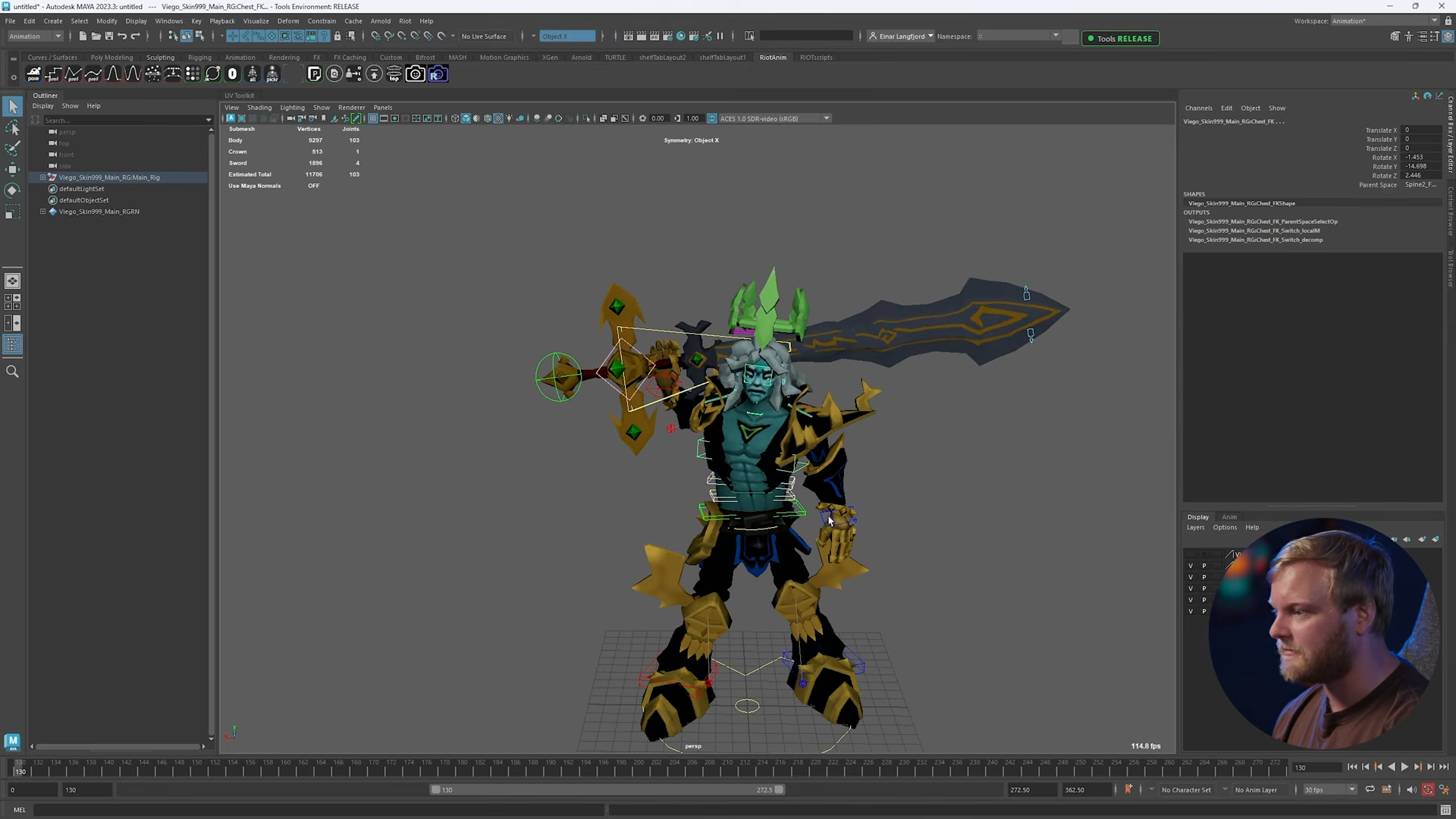Click the zero '0' shelf icon
This screenshot has height=819, width=1456.
tap(233, 74)
